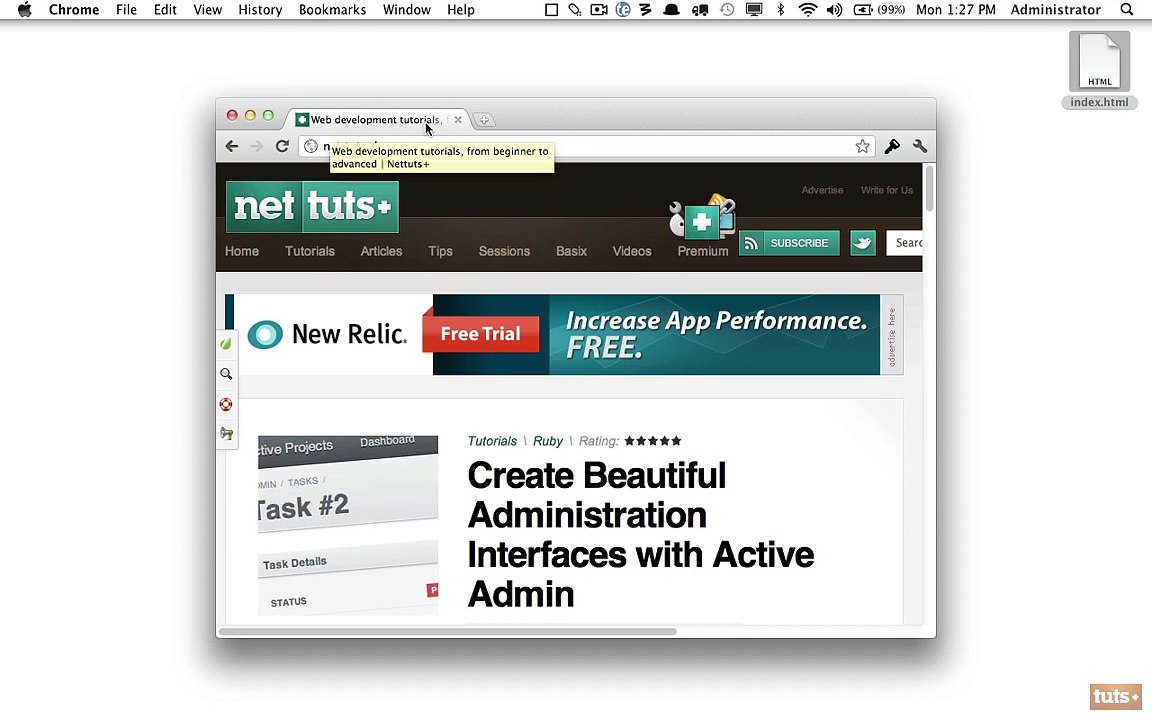
Task: Click the browser back arrow
Action: coord(232,146)
